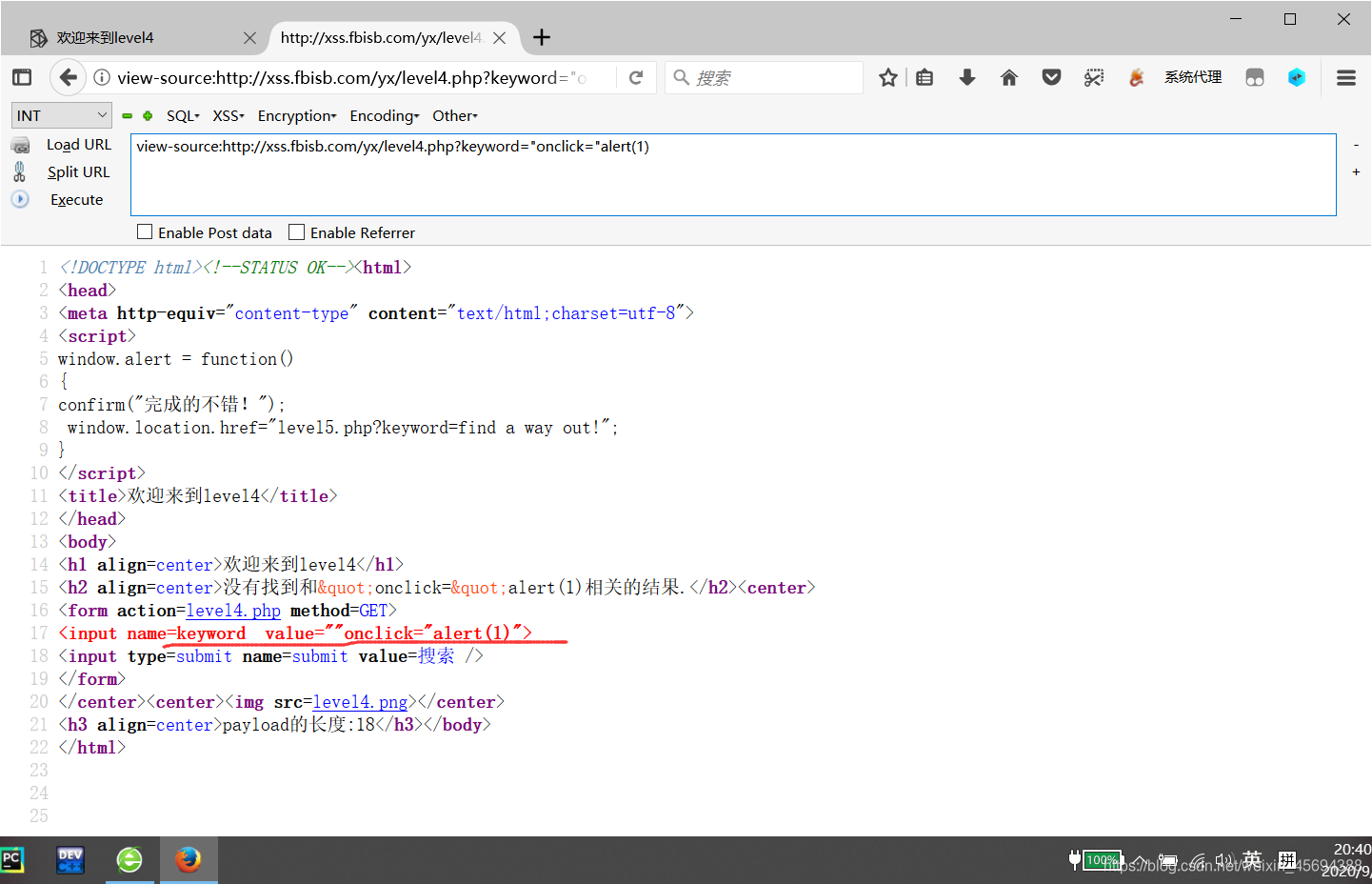The height and width of the screenshot is (884, 1372).
Task: Save the page to Pocket
Action: [x=1051, y=77]
